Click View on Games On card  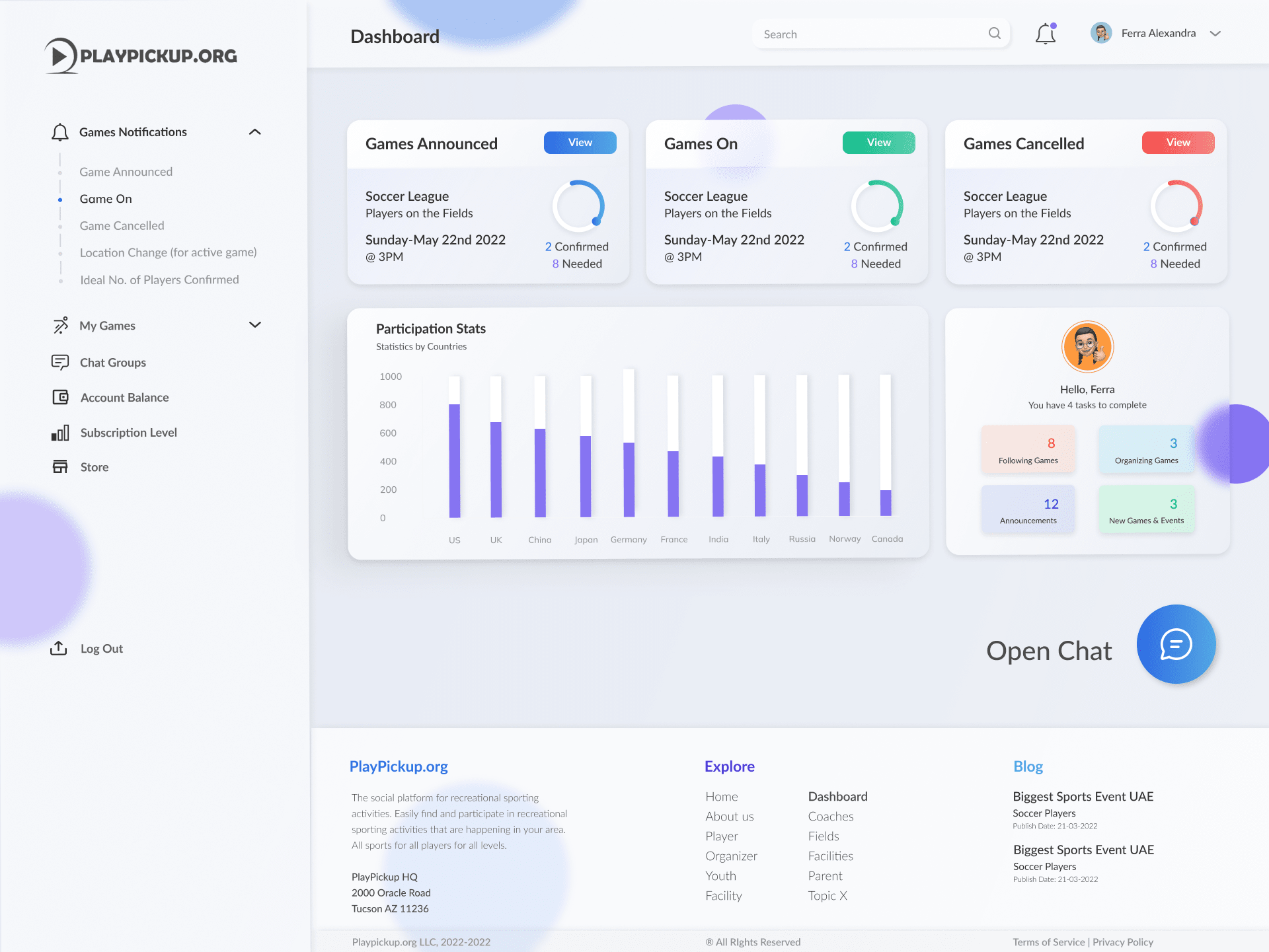[879, 143]
